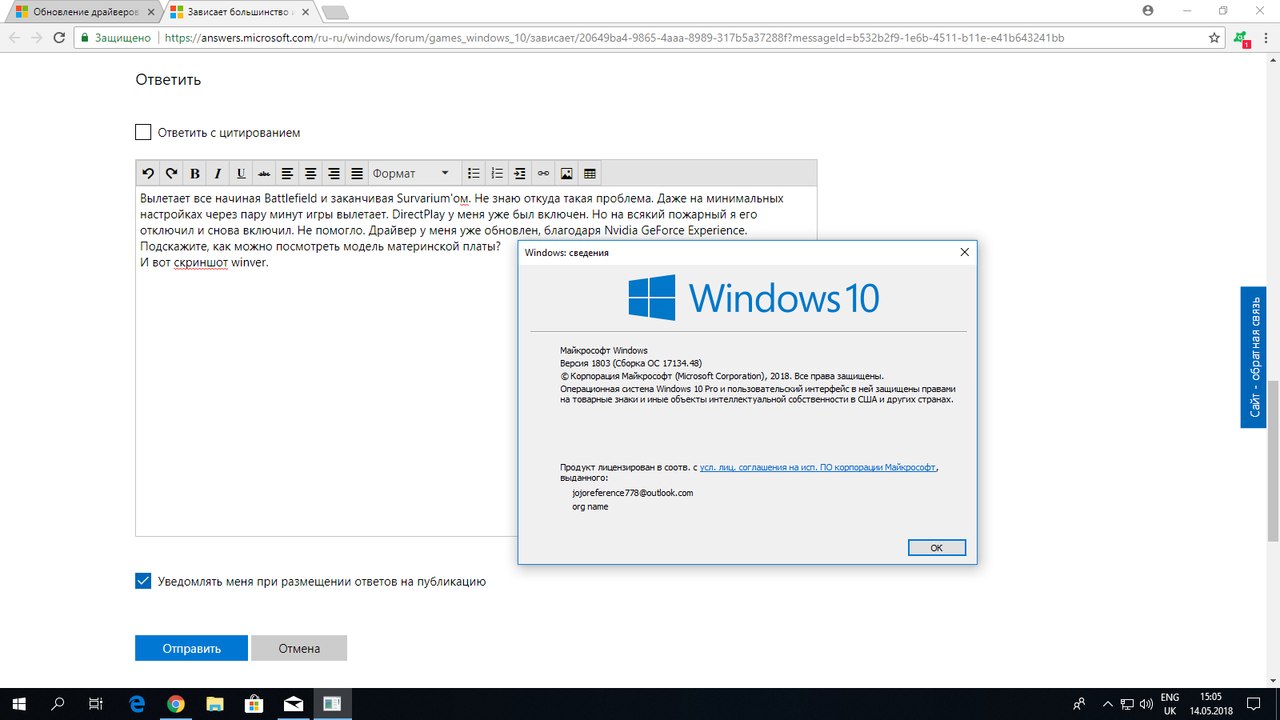Increase text indent

coord(520,173)
